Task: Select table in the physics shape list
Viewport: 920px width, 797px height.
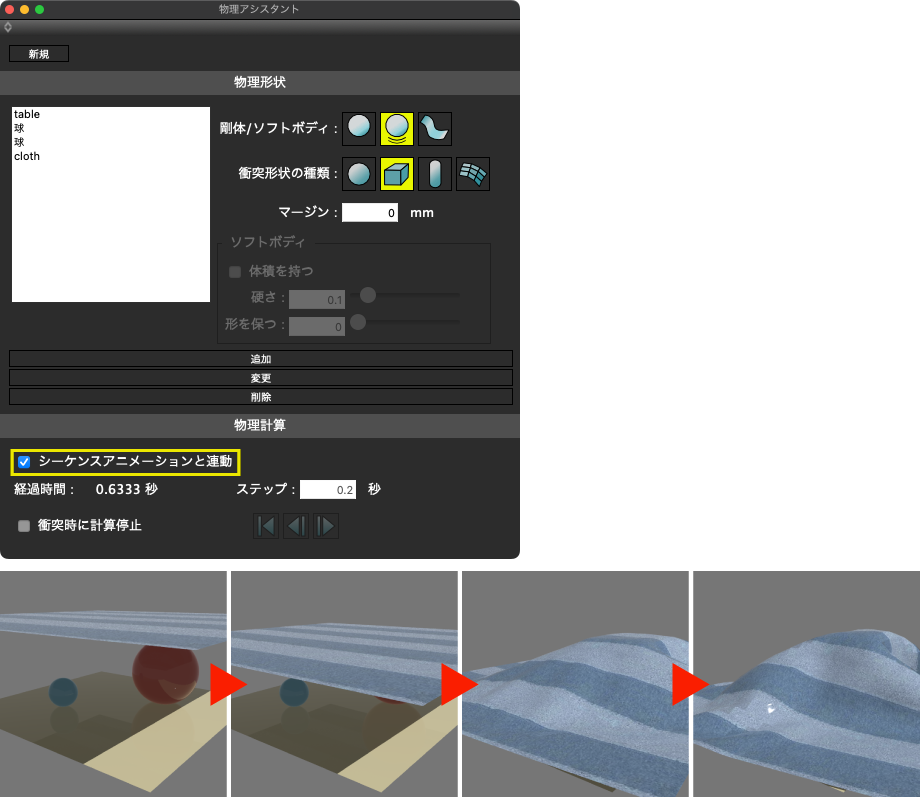Action: pyautogui.click(x=27, y=115)
